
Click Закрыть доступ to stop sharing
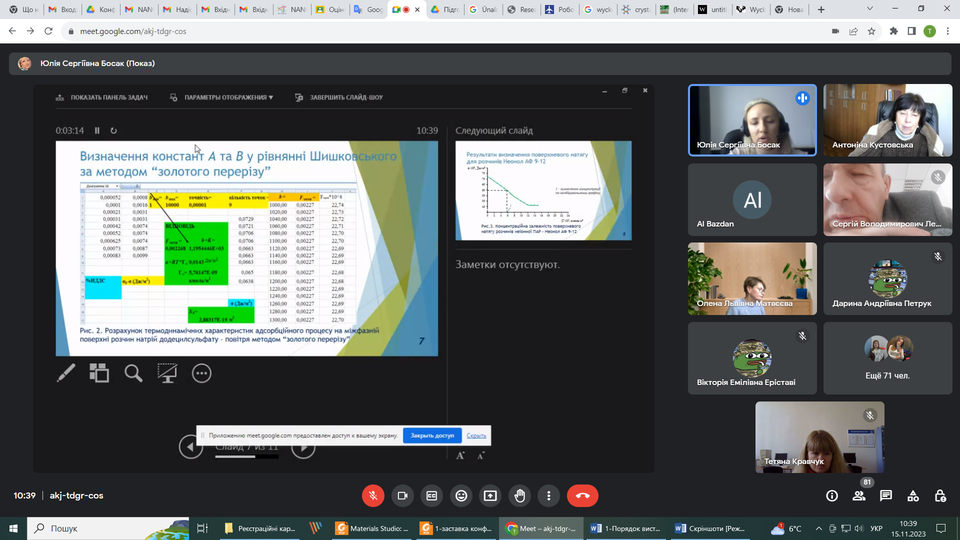[x=432, y=436]
